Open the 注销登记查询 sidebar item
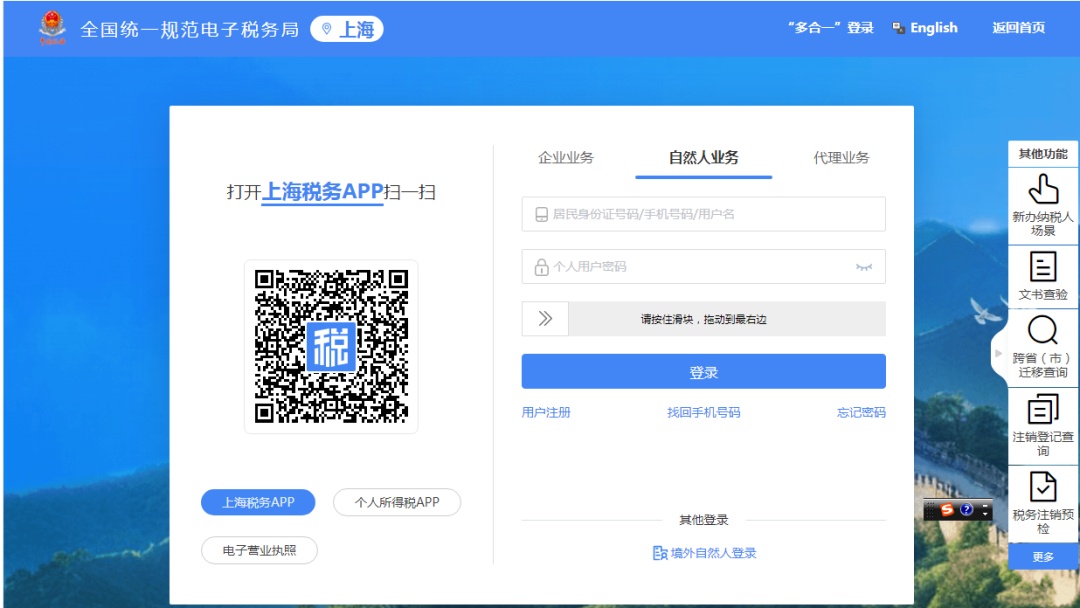This screenshot has width=1080, height=608. tap(1043, 426)
